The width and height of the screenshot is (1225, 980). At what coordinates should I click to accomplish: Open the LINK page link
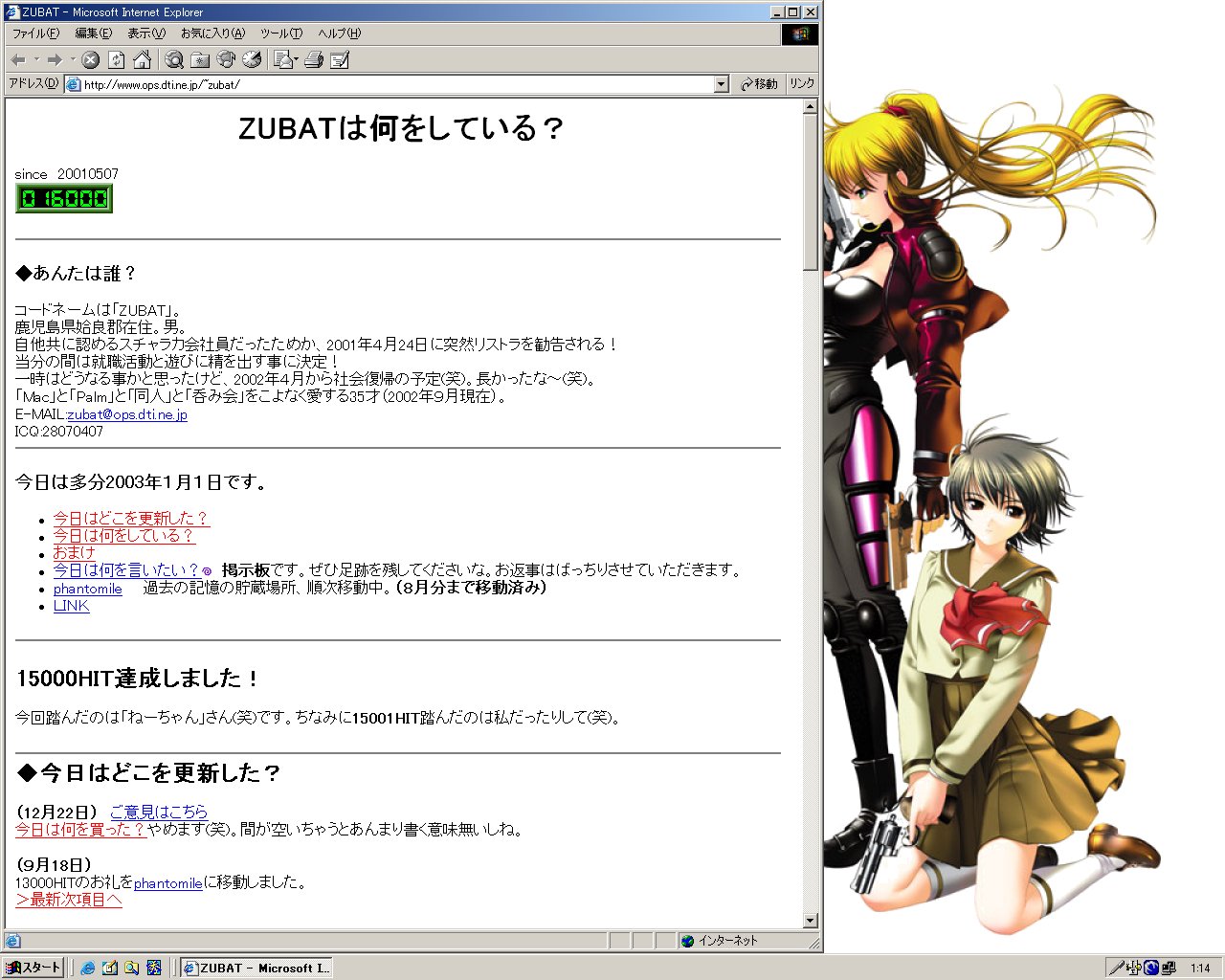pyautogui.click(x=72, y=606)
